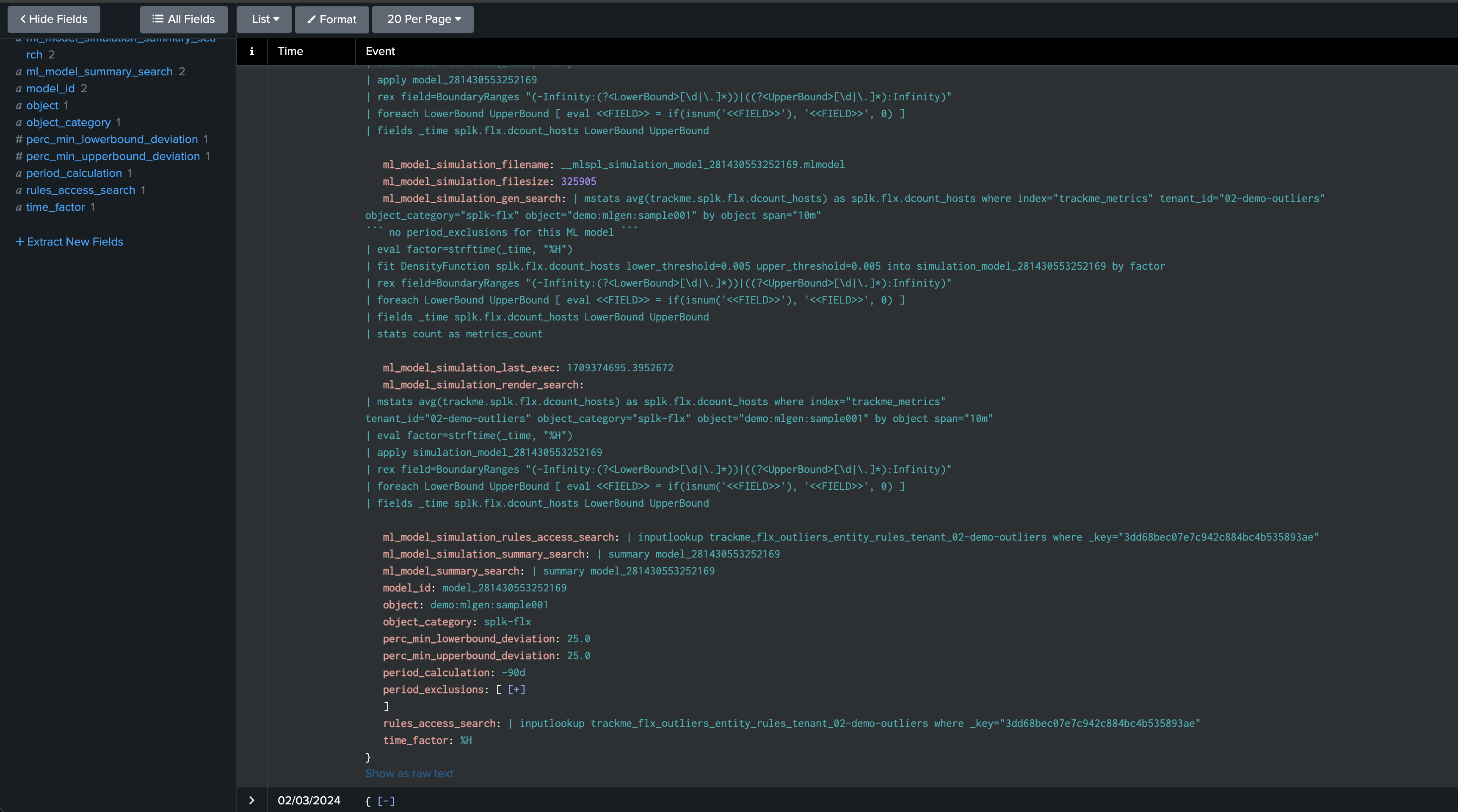Select the time_factor field in sidebar
The image size is (1458, 812).
[55, 207]
